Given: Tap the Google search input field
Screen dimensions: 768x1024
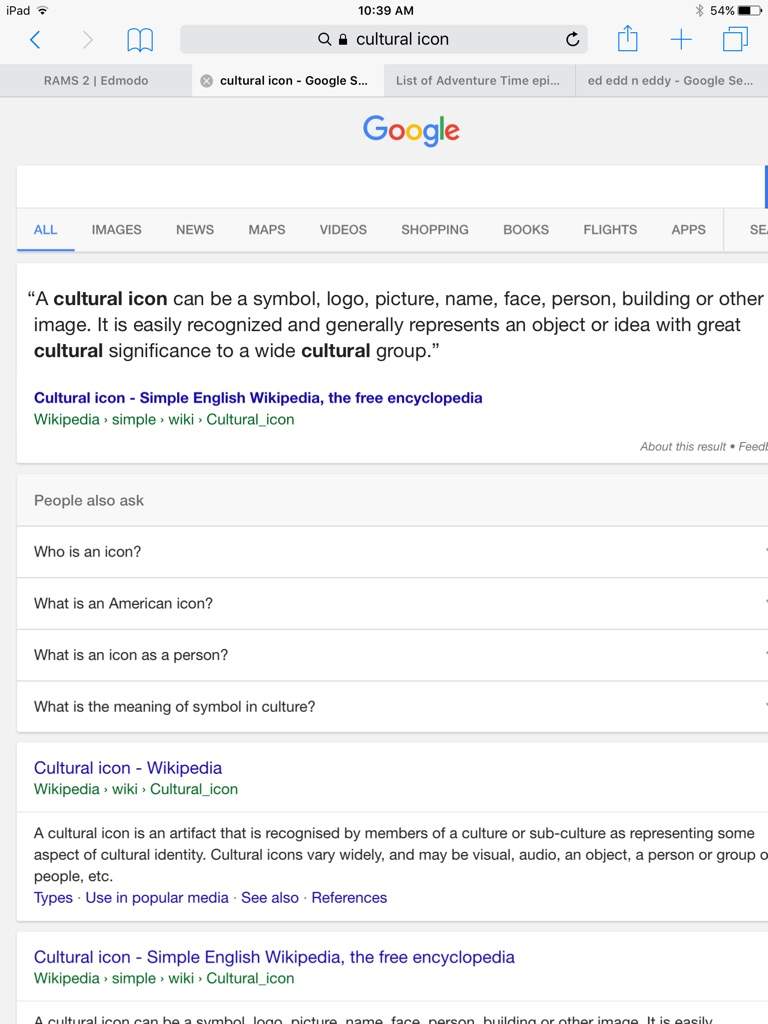Looking at the screenshot, I should pos(390,187).
